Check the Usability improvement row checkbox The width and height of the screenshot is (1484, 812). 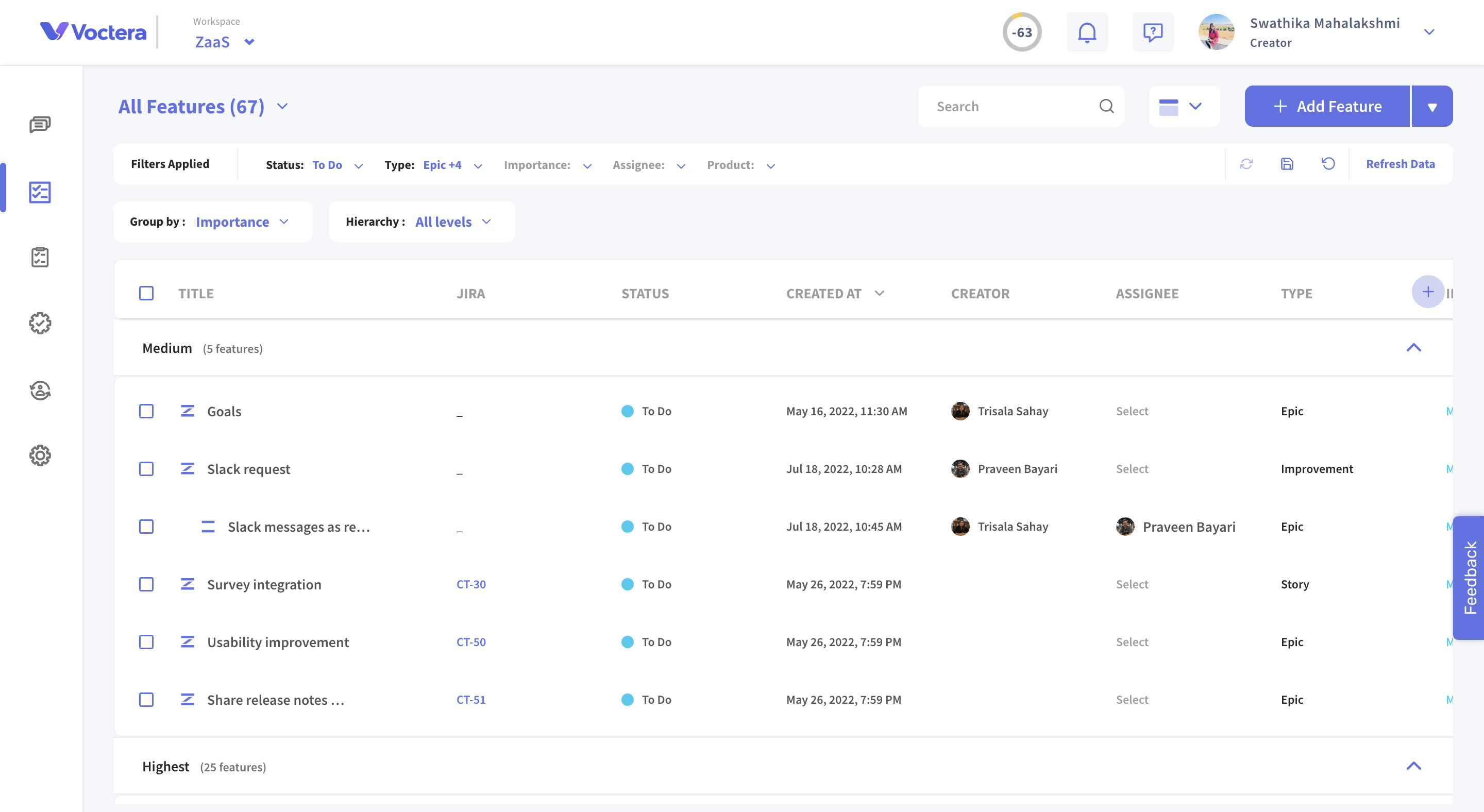[x=146, y=641]
